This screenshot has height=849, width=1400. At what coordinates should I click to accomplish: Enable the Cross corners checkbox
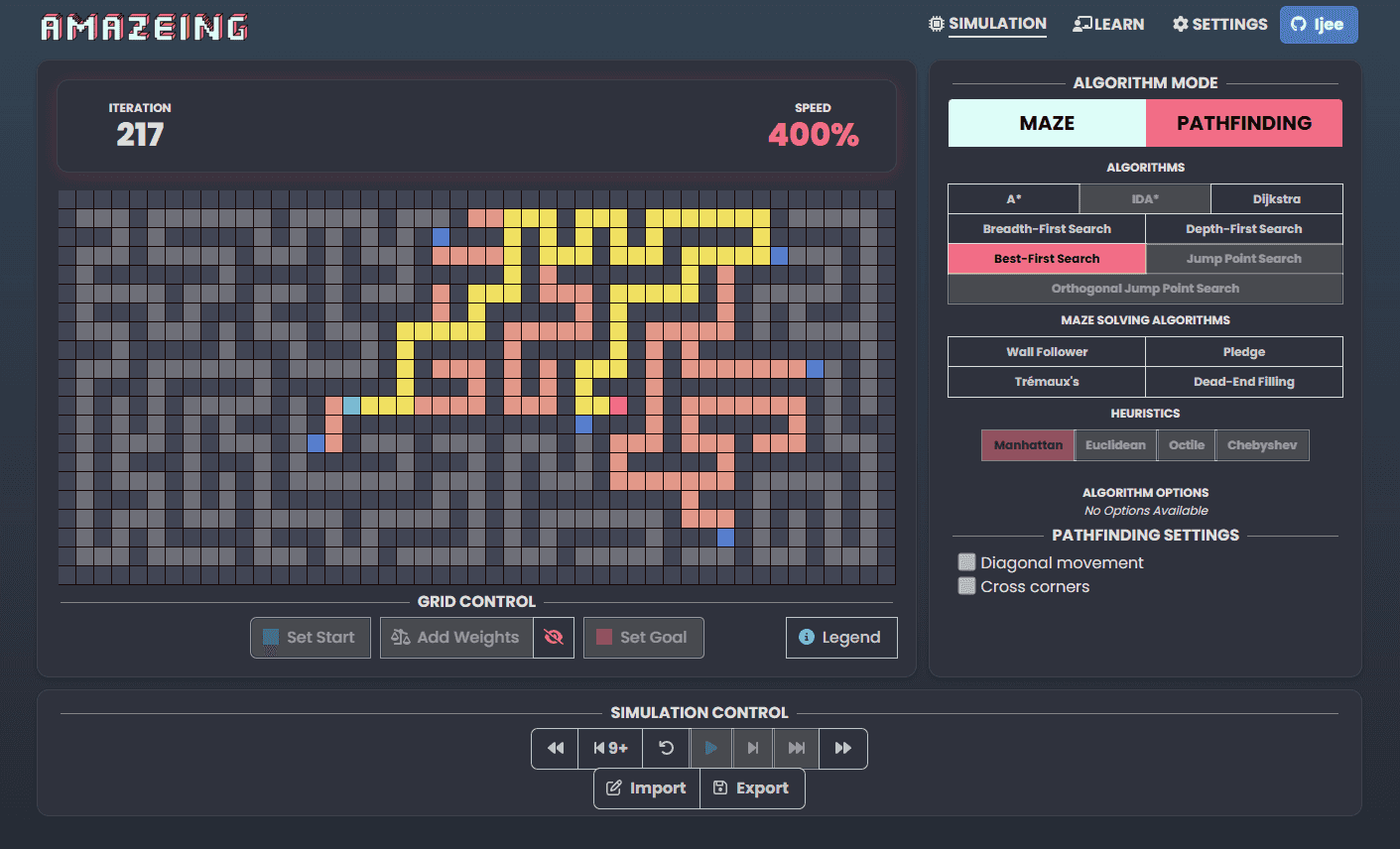[x=966, y=586]
